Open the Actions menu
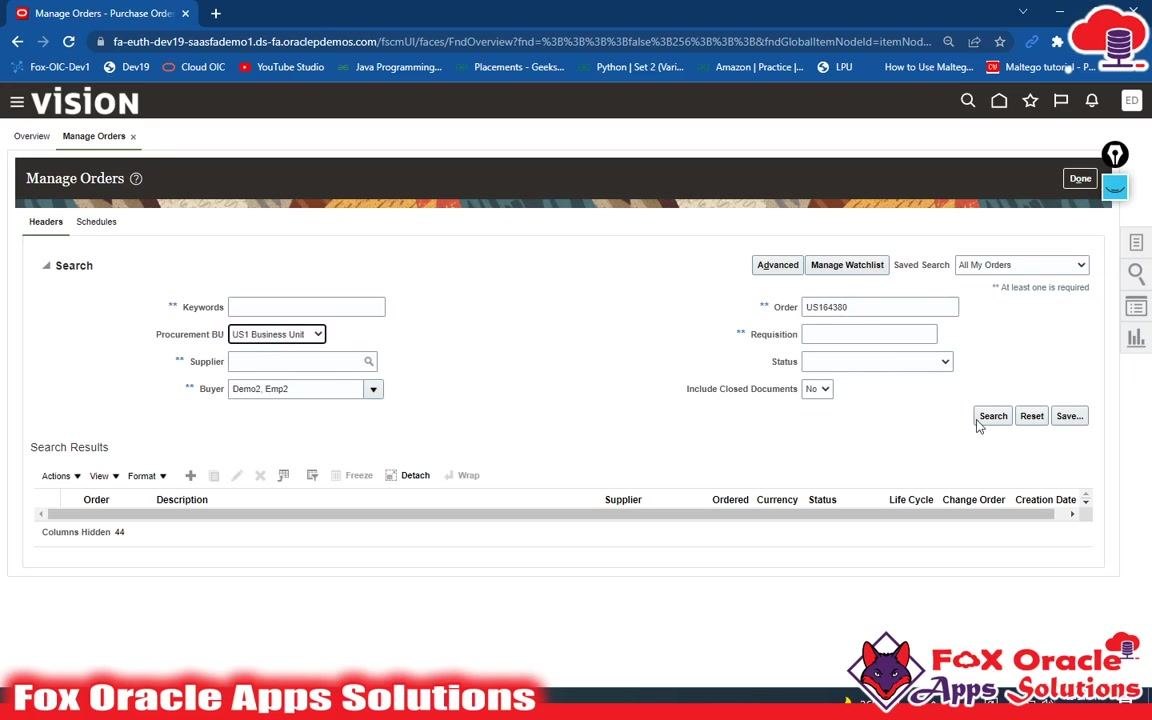Screen dimensions: 1152x720 (61, 476)
